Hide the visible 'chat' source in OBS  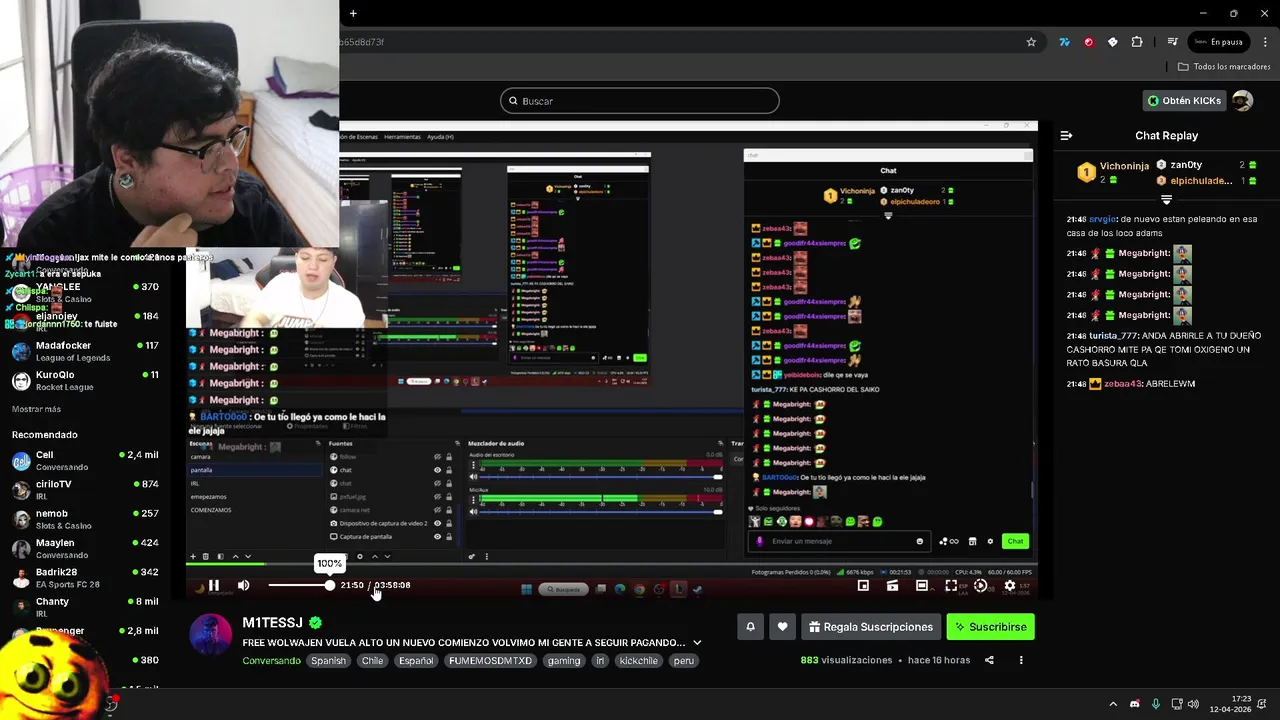coord(437,470)
